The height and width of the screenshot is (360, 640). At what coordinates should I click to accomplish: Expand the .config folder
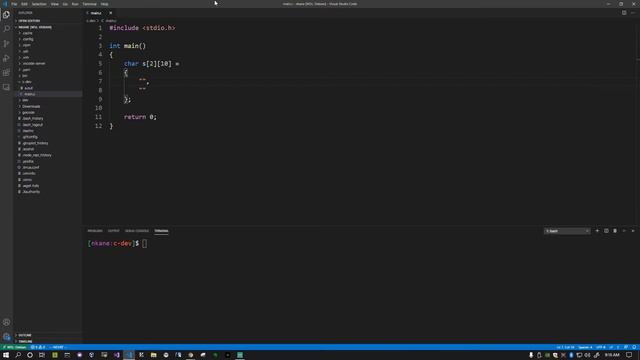point(48,39)
